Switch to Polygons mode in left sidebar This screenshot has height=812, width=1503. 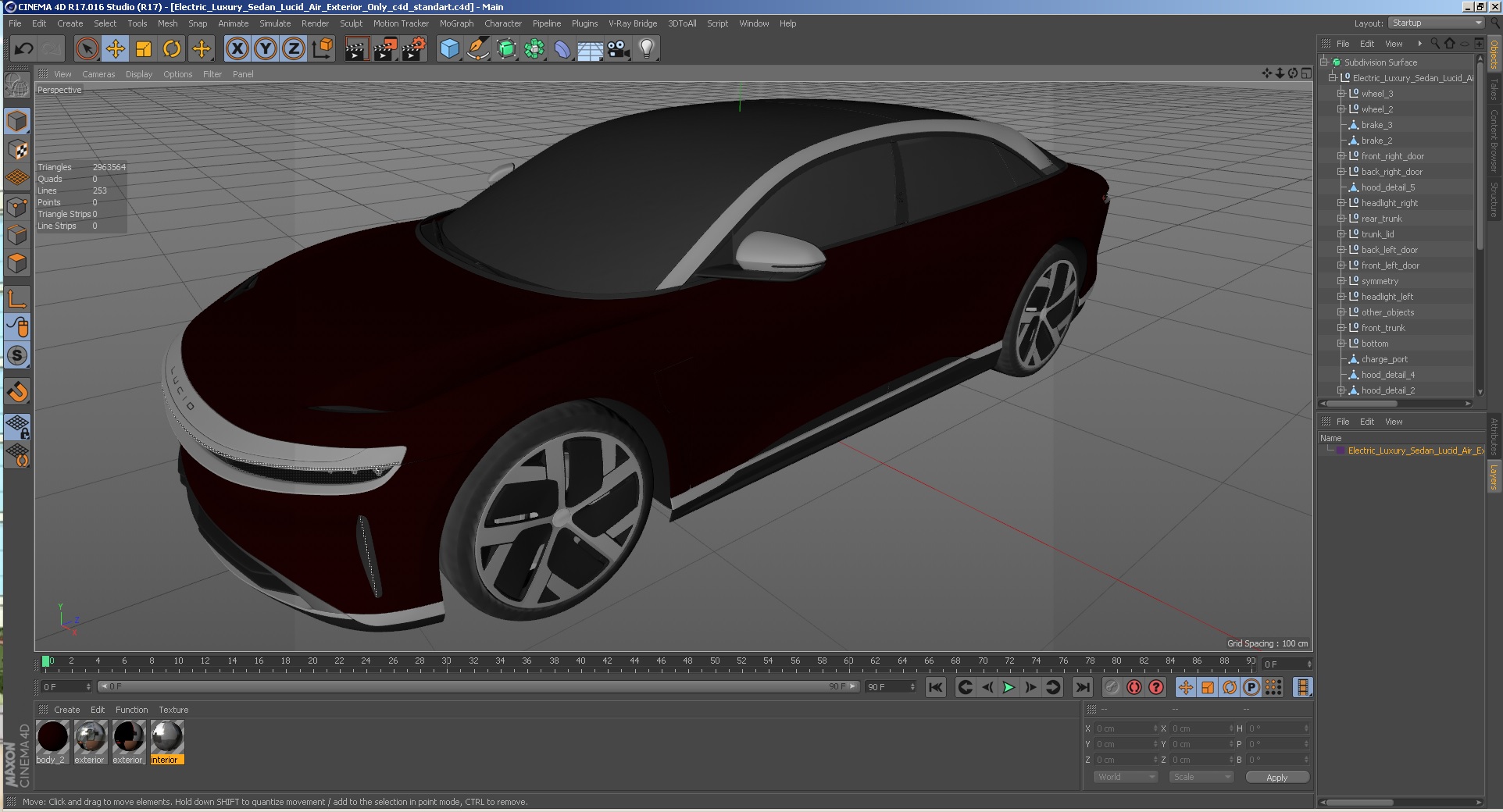(17, 263)
